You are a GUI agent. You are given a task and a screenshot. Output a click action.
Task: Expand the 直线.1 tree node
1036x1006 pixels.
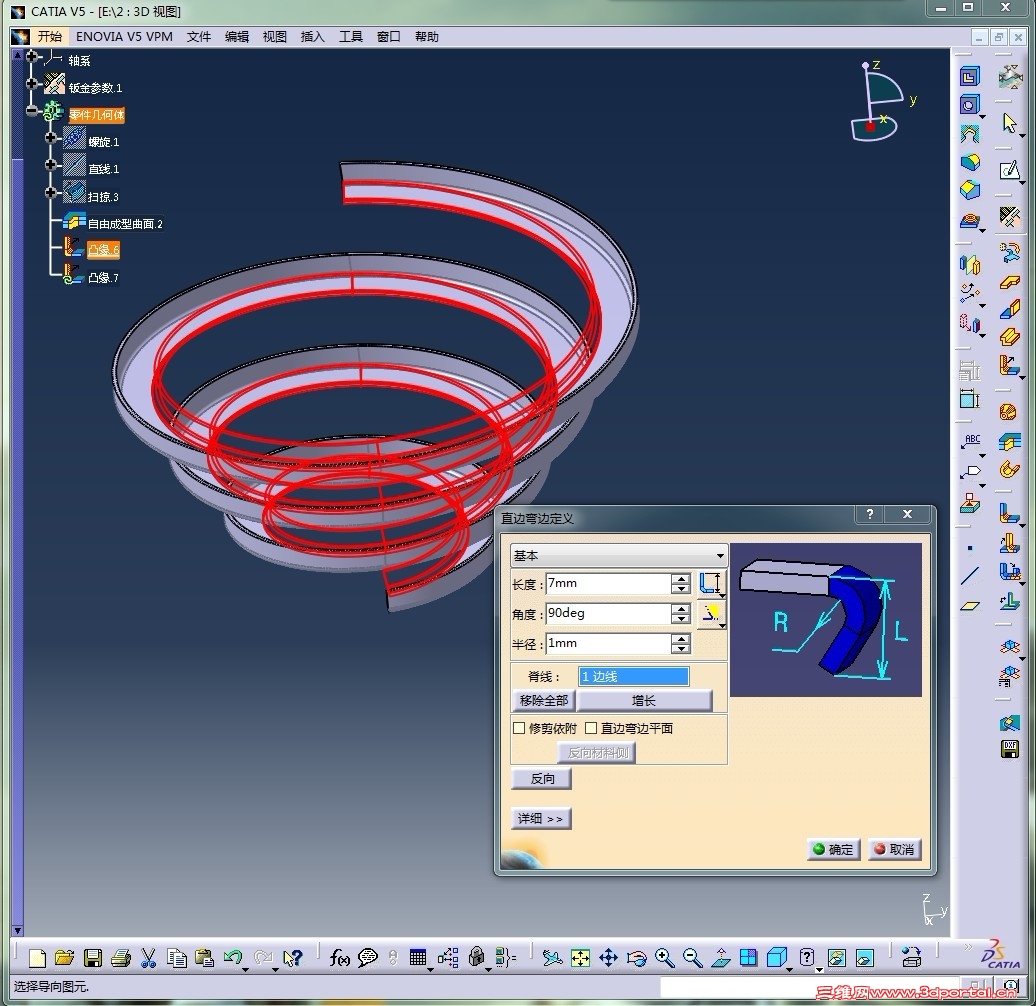pos(51,165)
